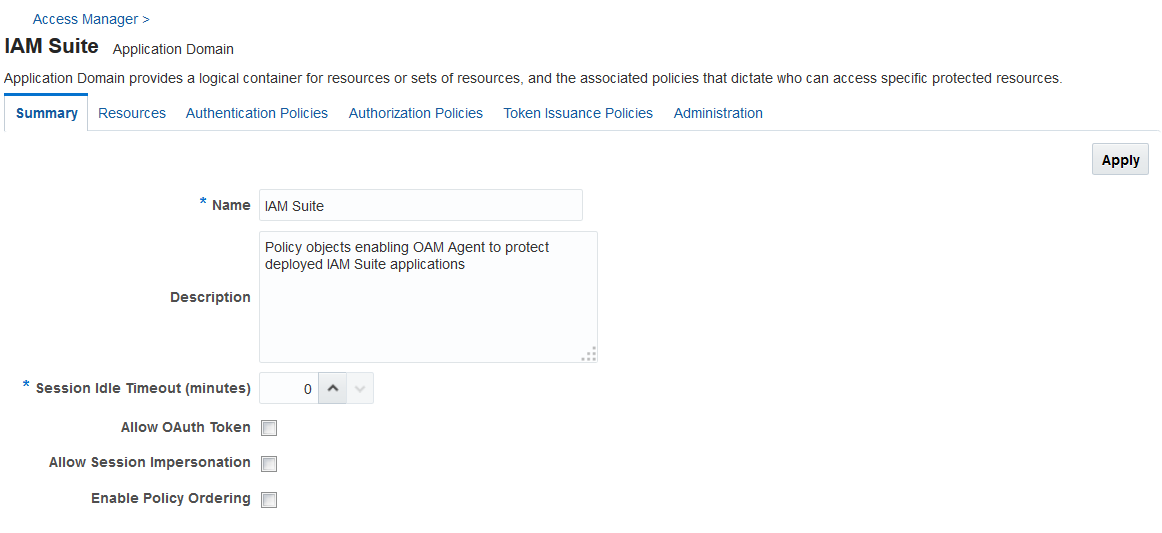The width and height of the screenshot is (1162, 533).
Task: Increase Session Idle Timeout with the up arrow
Action: tap(333, 388)
